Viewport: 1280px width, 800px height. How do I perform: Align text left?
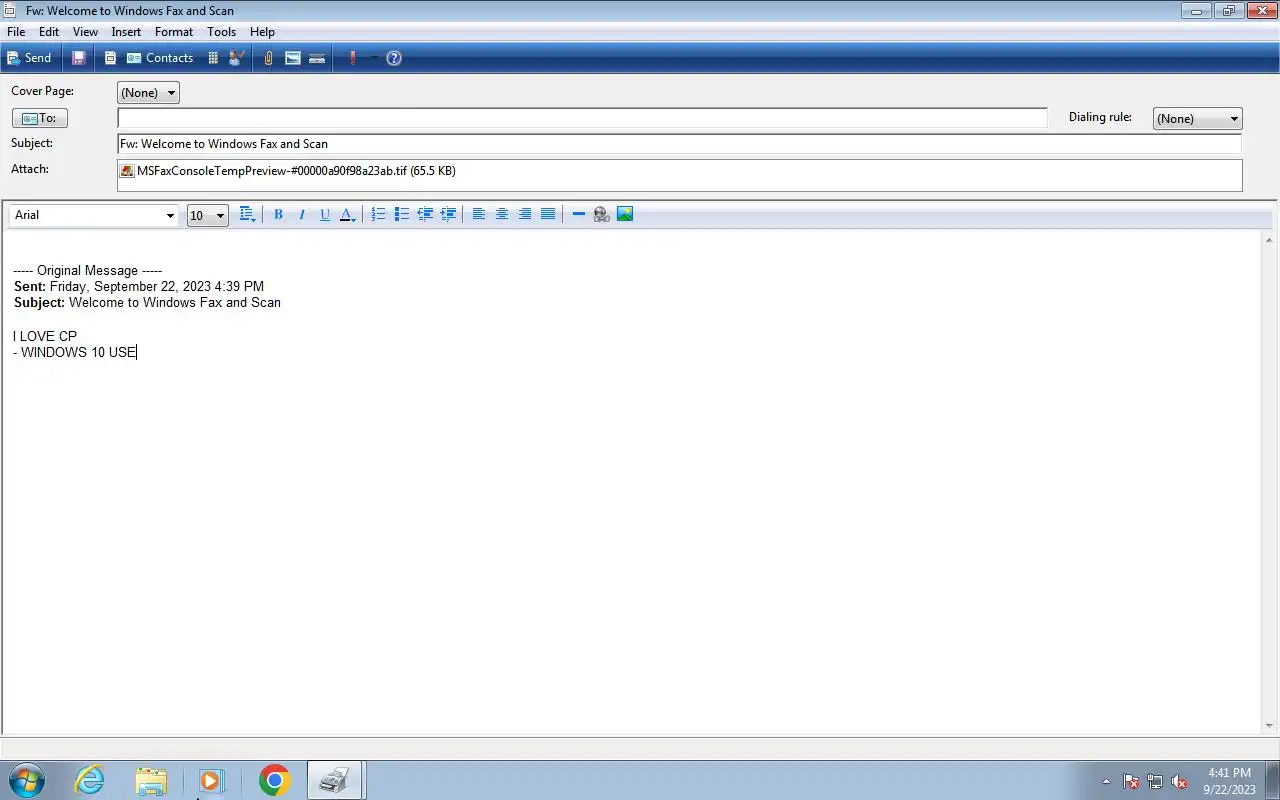pos(479,214)
